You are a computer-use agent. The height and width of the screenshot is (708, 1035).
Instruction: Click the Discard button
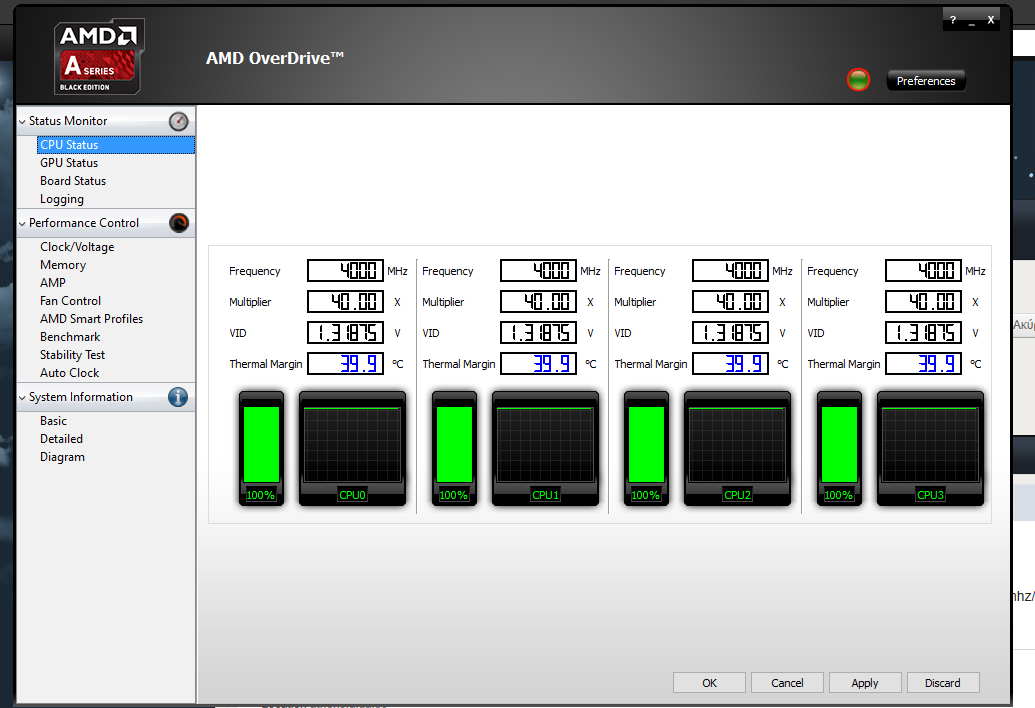tap(942, 683)
